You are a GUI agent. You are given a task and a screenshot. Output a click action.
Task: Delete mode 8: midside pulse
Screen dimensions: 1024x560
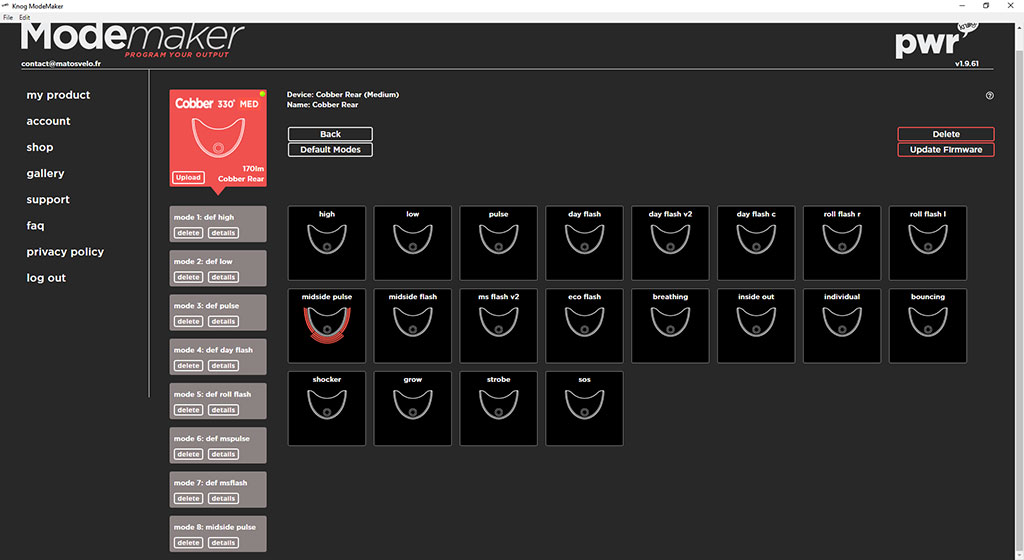tap(188, 543)
